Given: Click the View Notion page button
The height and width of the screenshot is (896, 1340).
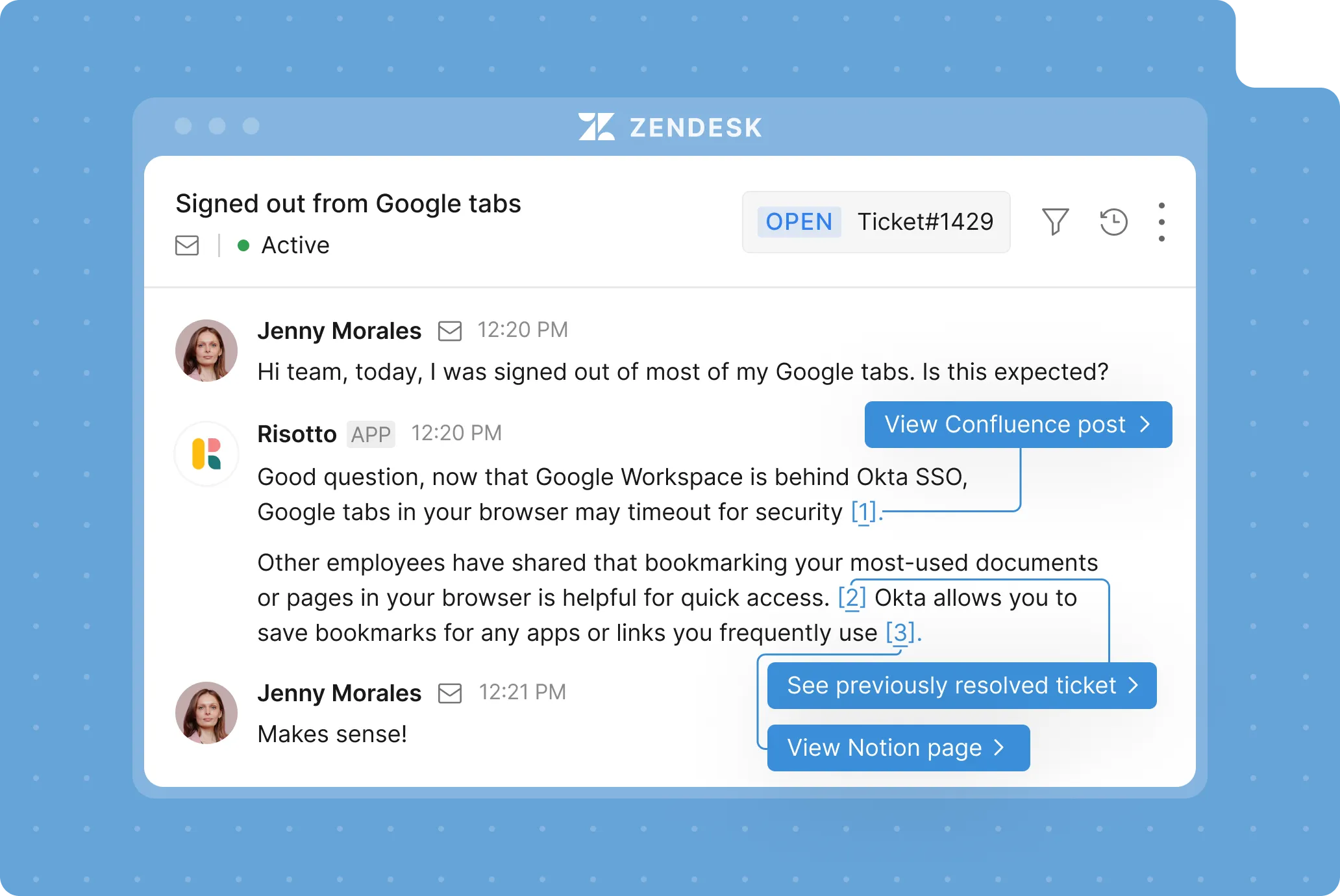Looking at the screenshot, I should point(899,748).
